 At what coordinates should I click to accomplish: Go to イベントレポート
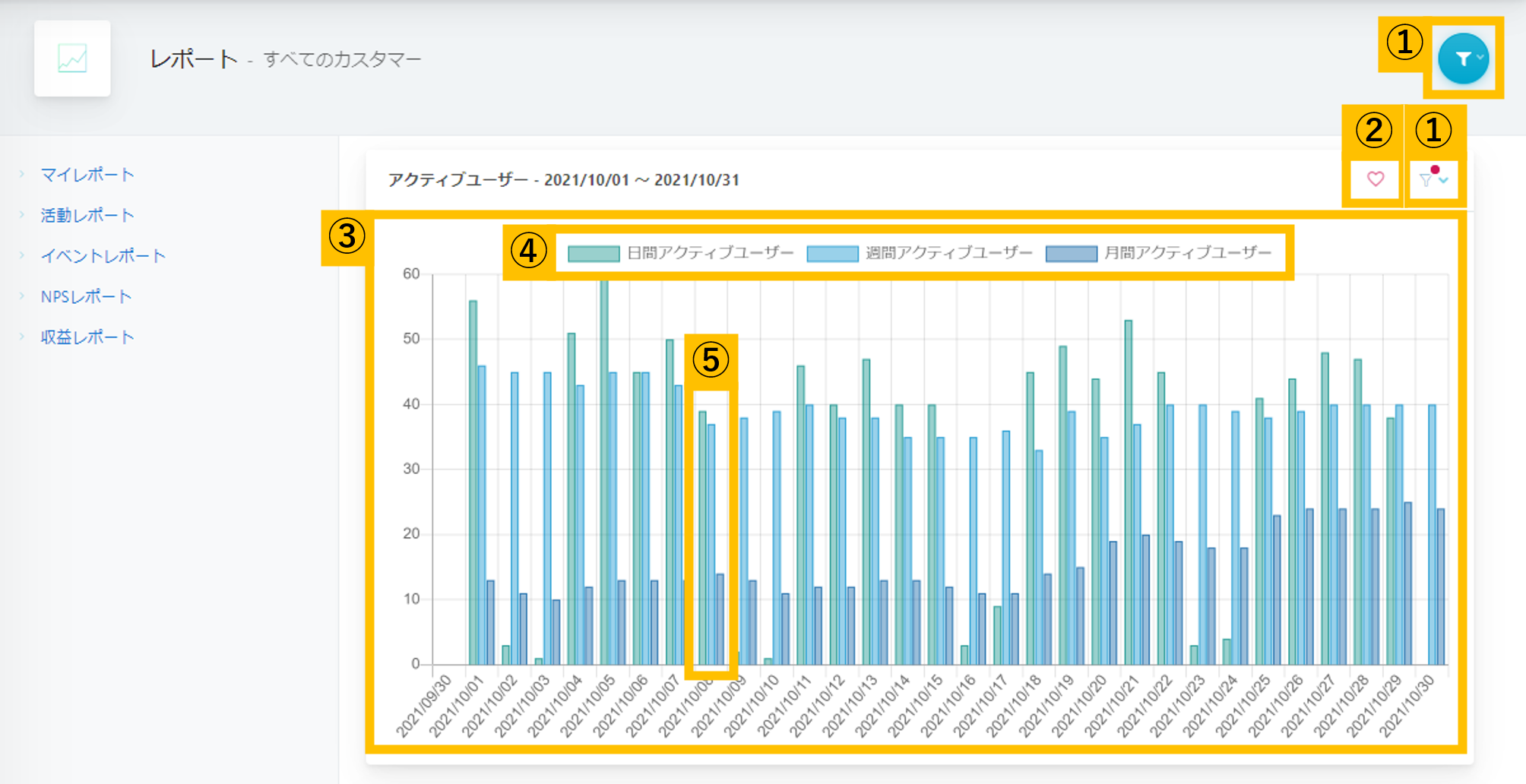click(103, 256)
